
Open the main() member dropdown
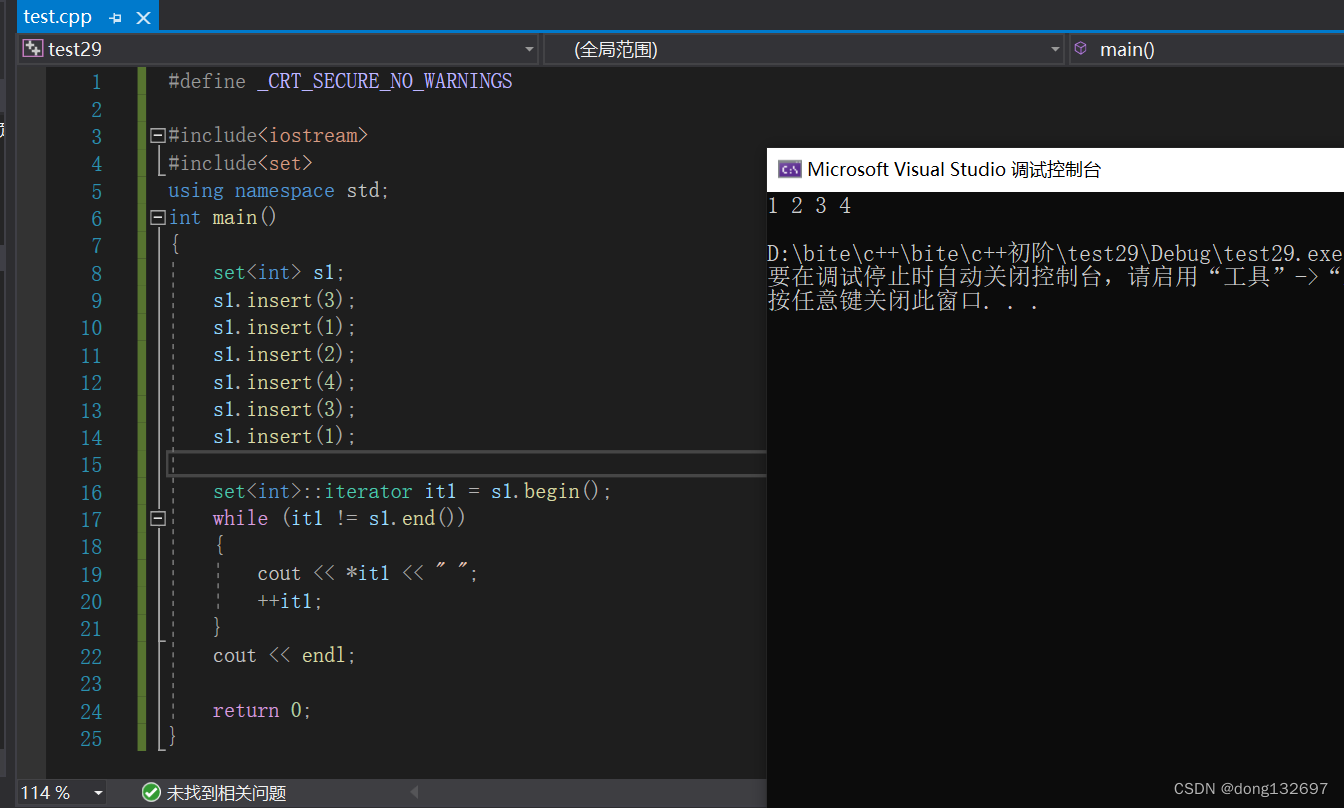coord(1207,49)
